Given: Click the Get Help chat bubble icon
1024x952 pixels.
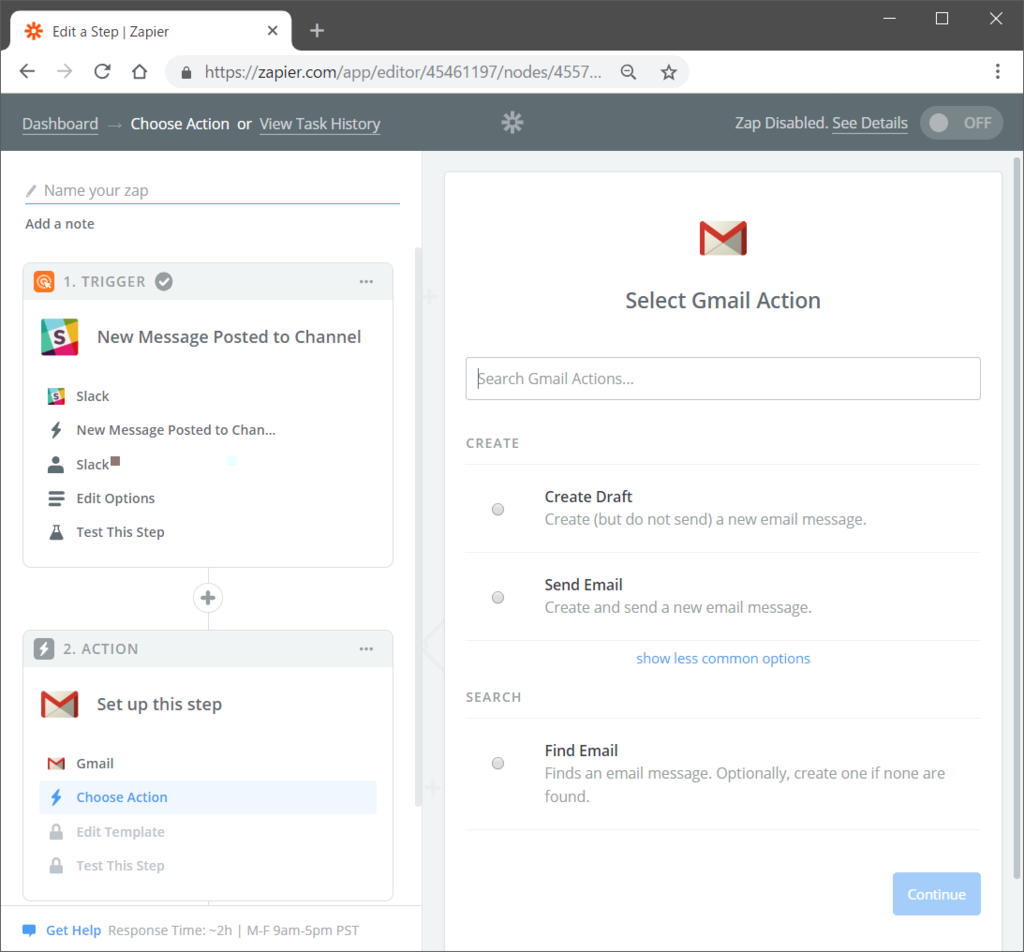Looking at the screenshot, I should 29,930.
